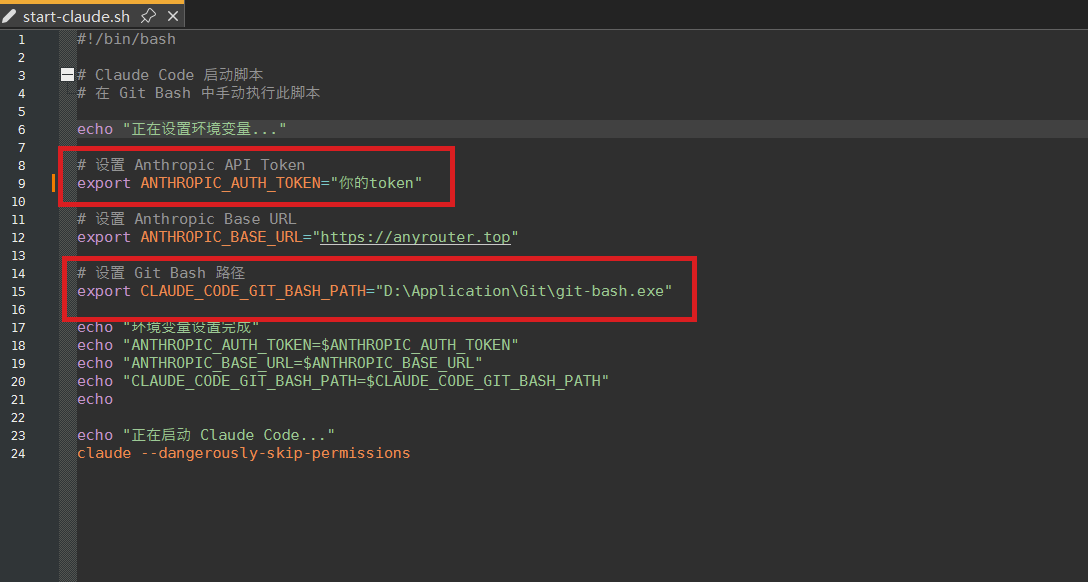Collapse the comment block at line 3
Screen dimensions: 1088x582
(67, 75)
